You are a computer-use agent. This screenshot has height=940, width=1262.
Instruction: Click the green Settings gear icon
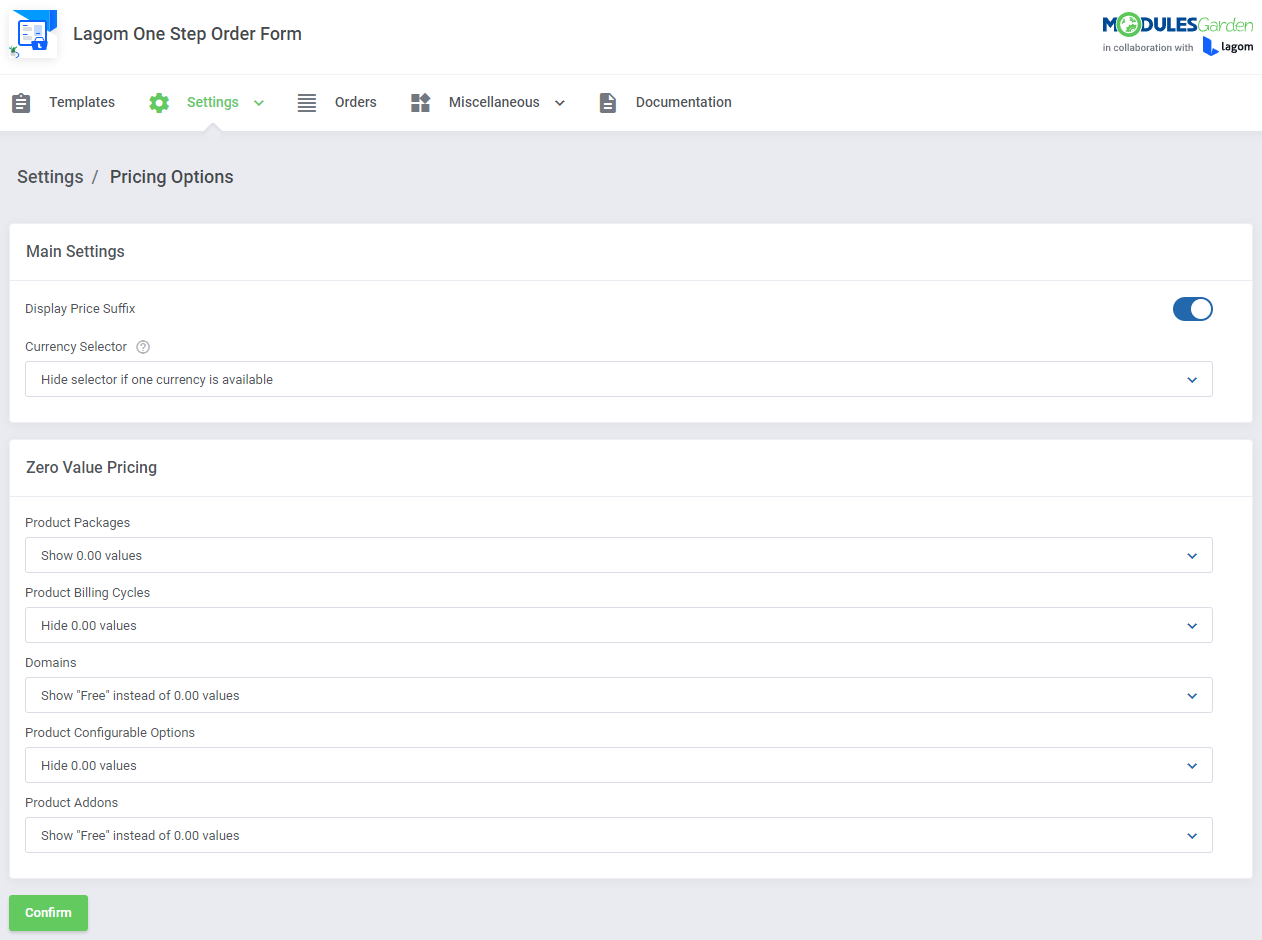pyautogui.click(x=158, y=101)
